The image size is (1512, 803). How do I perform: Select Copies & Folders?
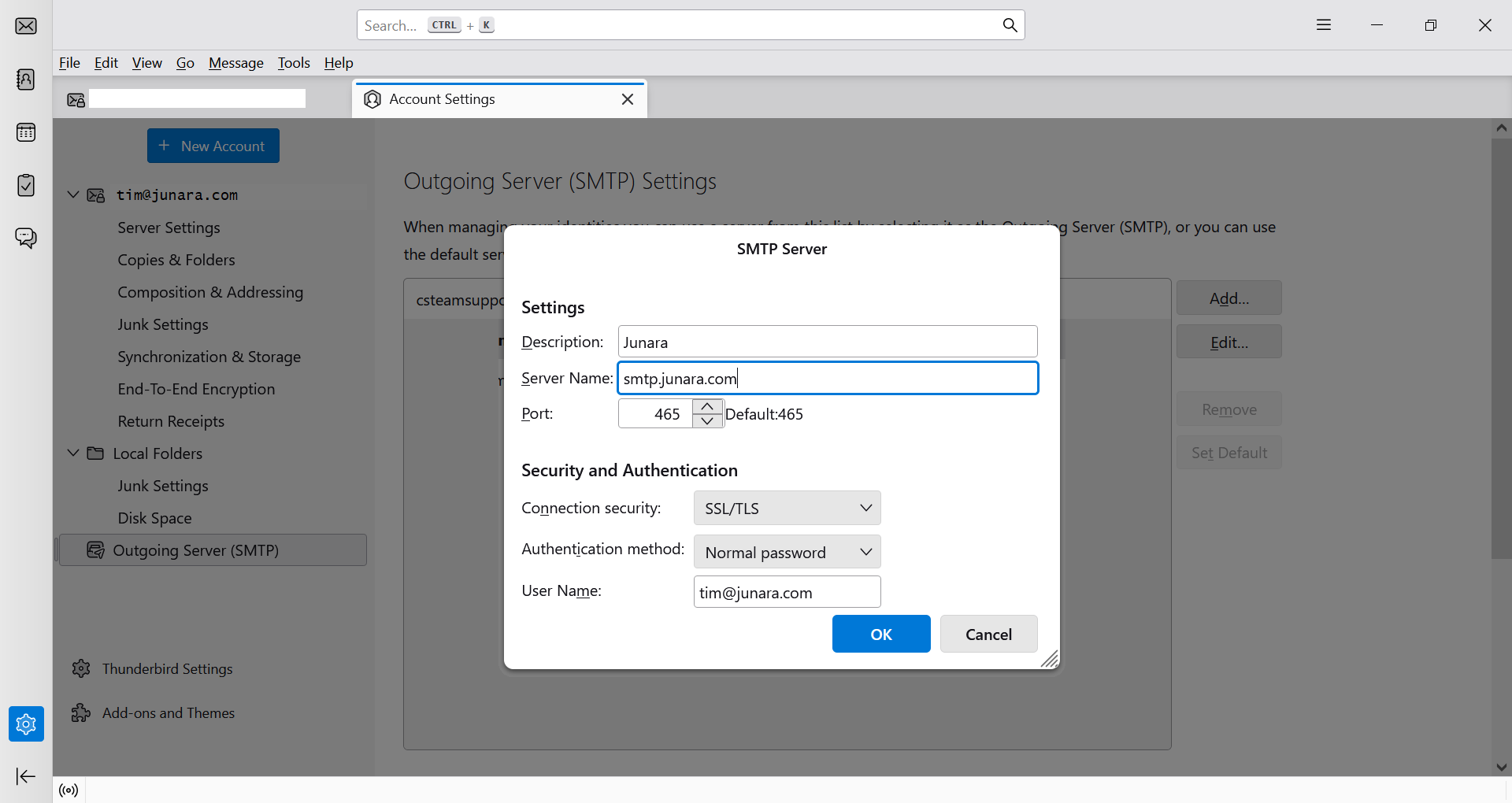point(176,260)
